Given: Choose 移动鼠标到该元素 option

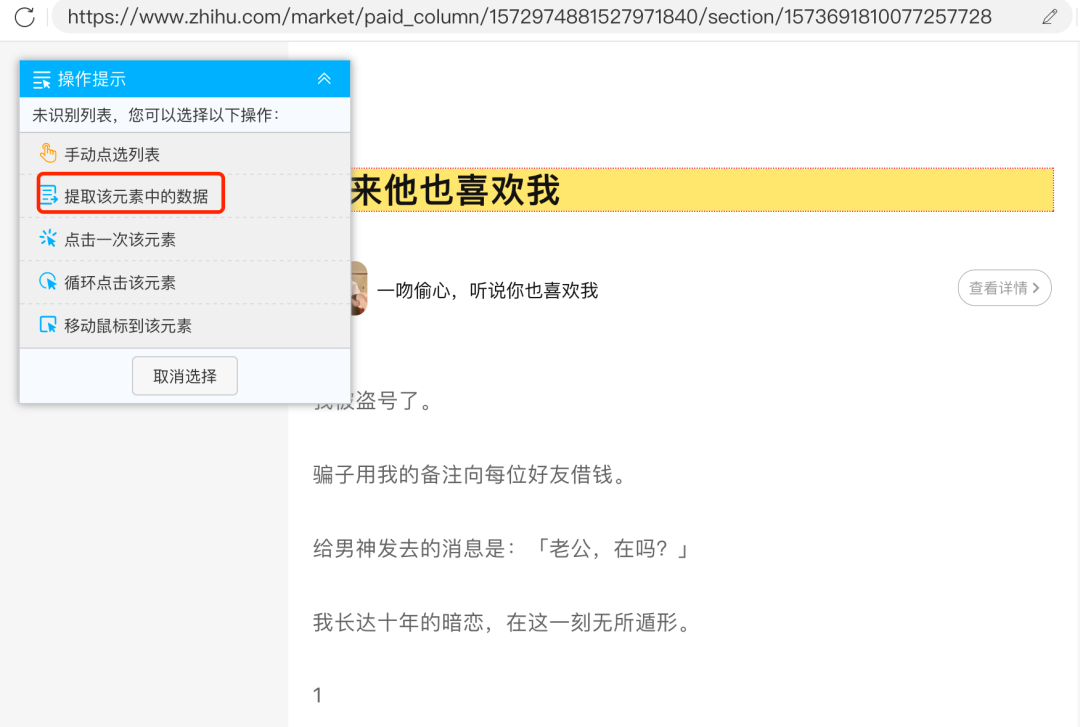Looking at the screenshot, I should 185,325.
